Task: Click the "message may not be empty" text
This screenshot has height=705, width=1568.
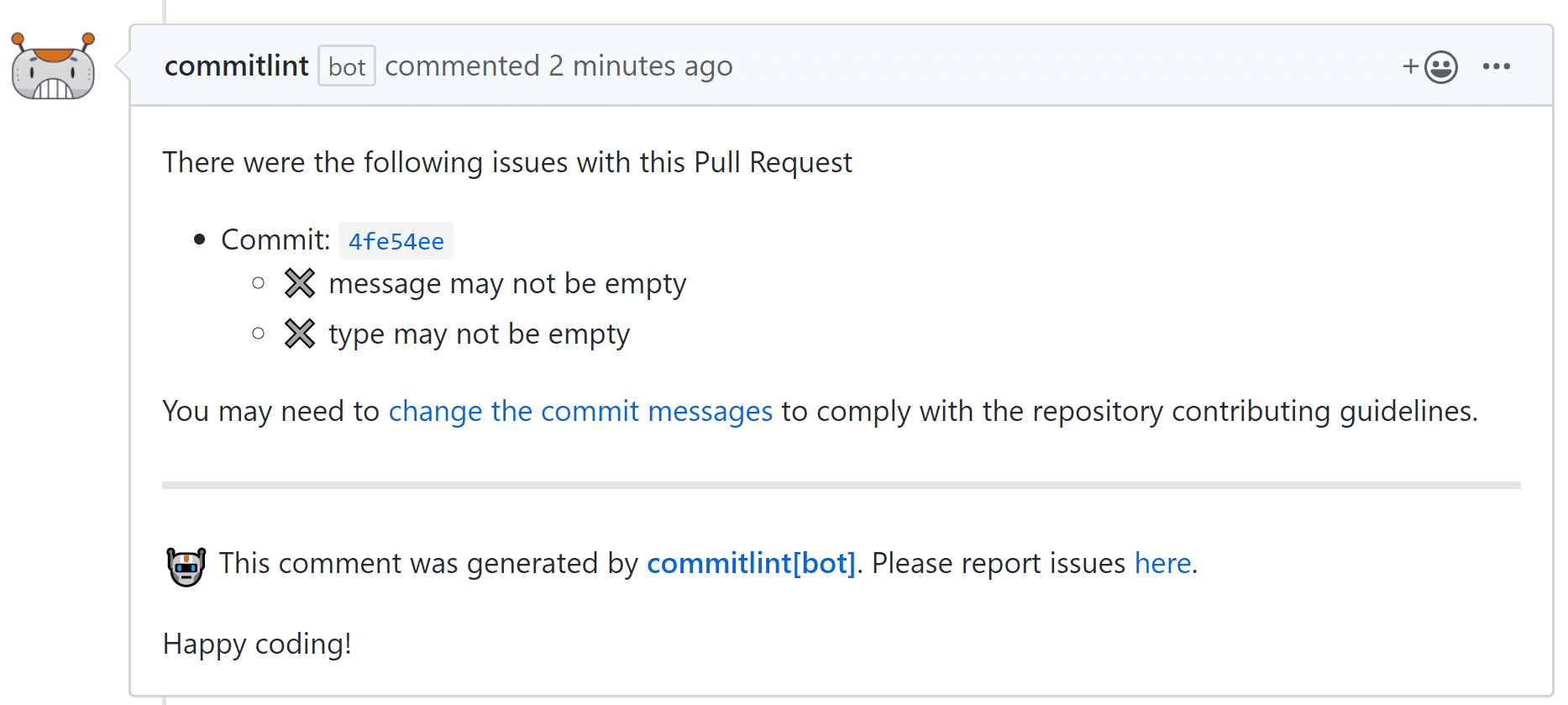Action: pos(507,284)
